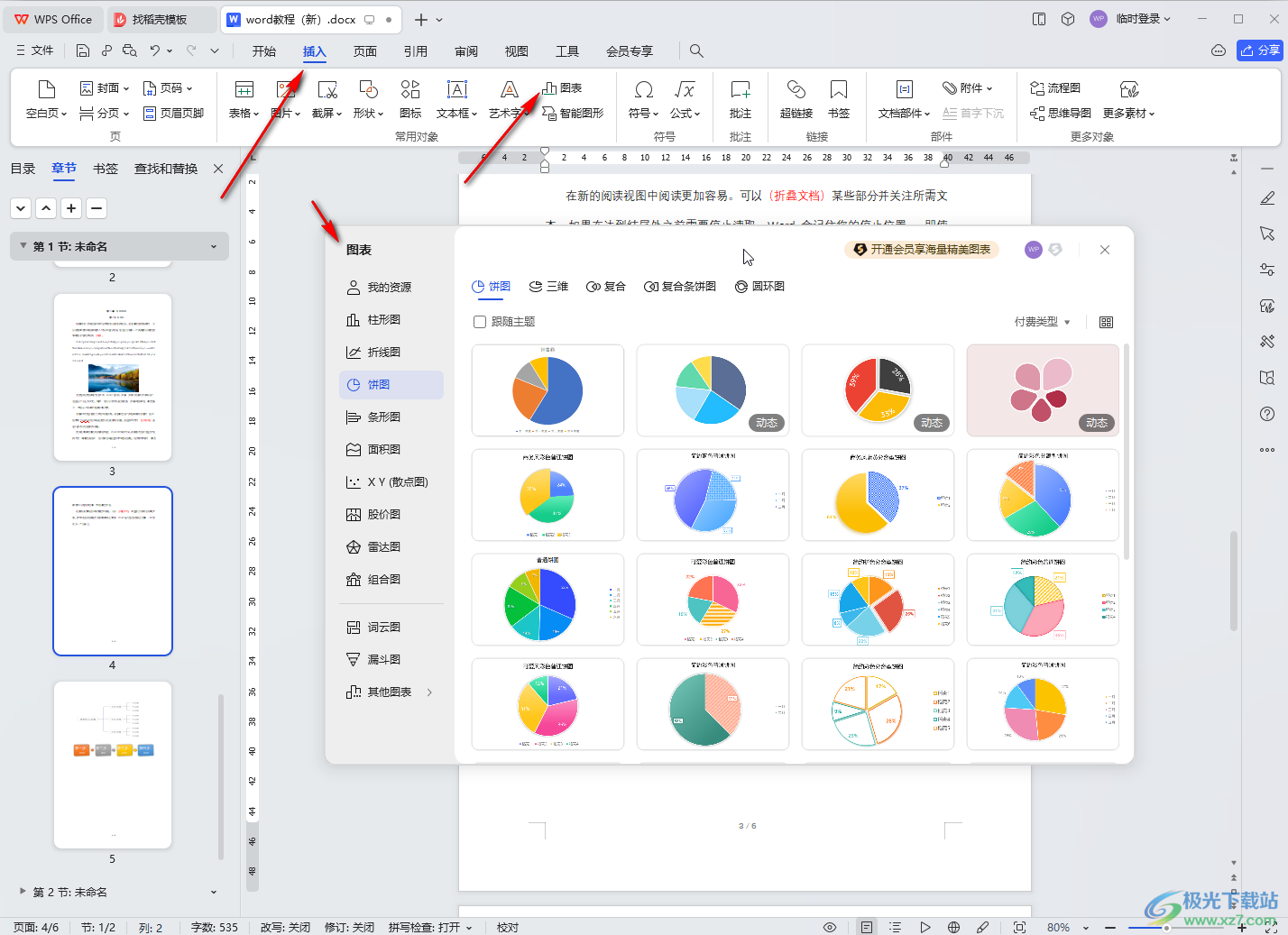Click 流程图 flowchart button

click(x=1055, y=88)
